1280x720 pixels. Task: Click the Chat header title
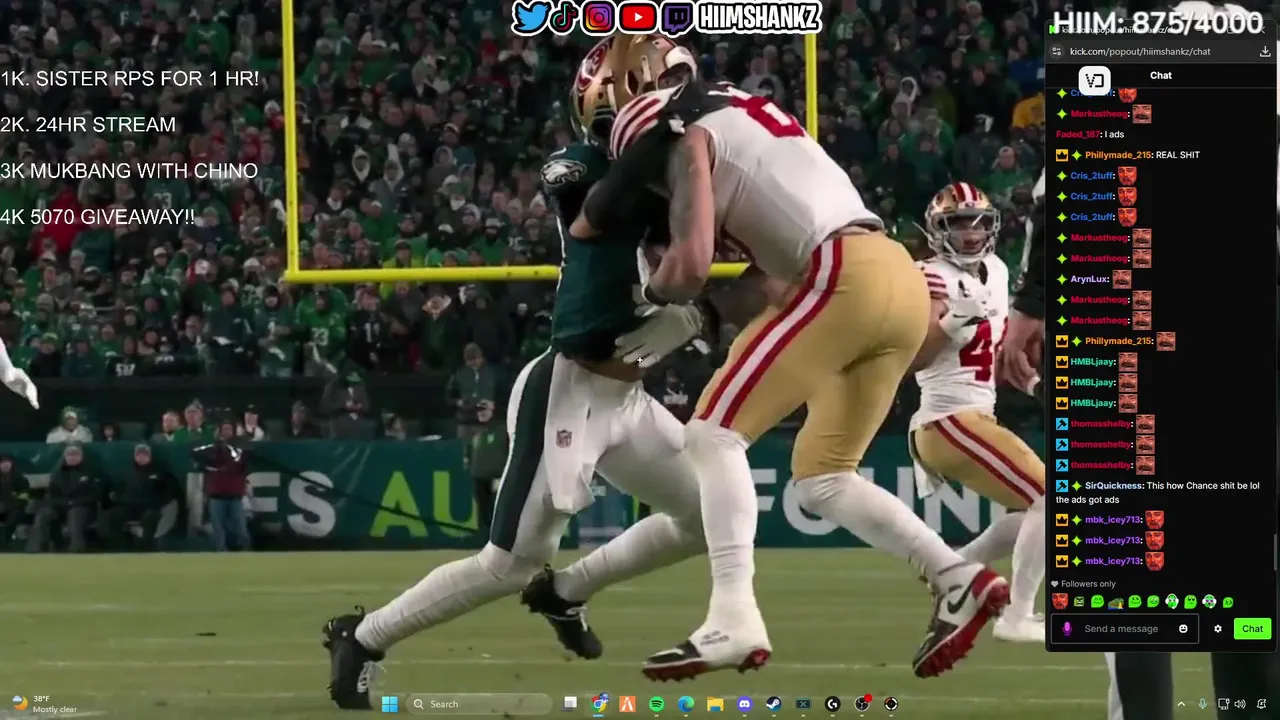pos(1161,75)
